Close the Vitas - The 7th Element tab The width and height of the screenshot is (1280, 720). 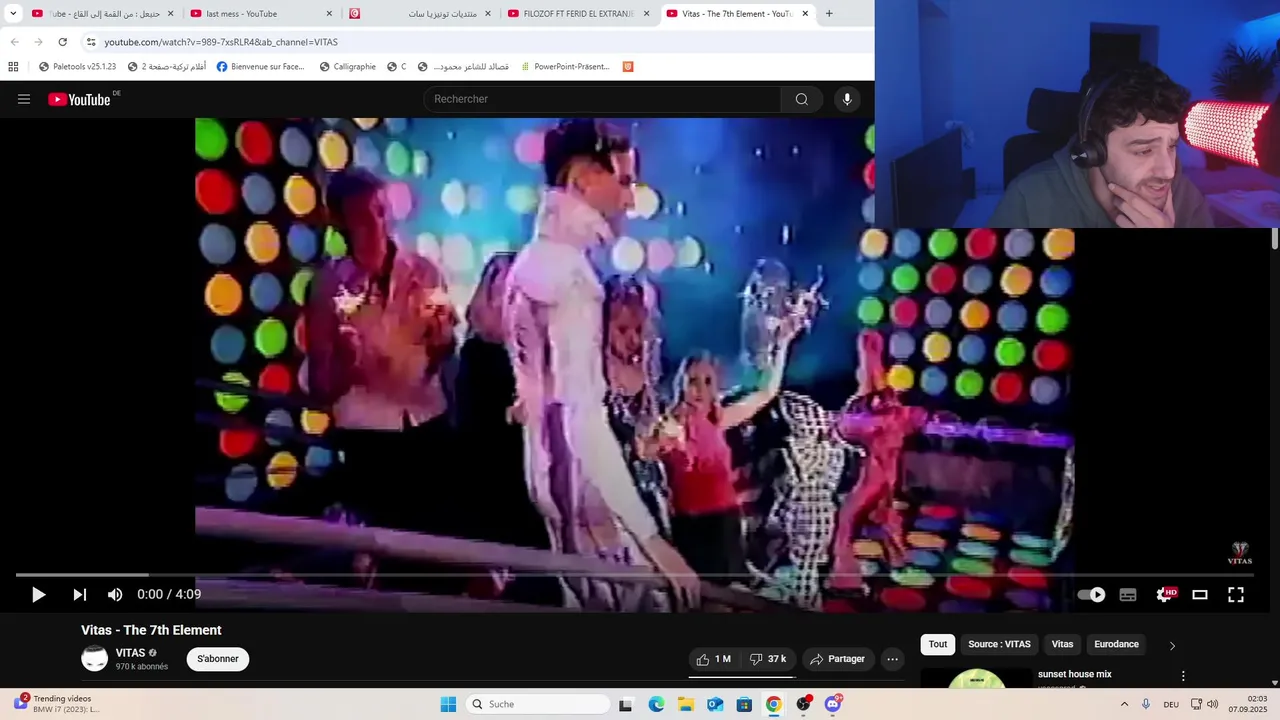click(x=805, y=14)
